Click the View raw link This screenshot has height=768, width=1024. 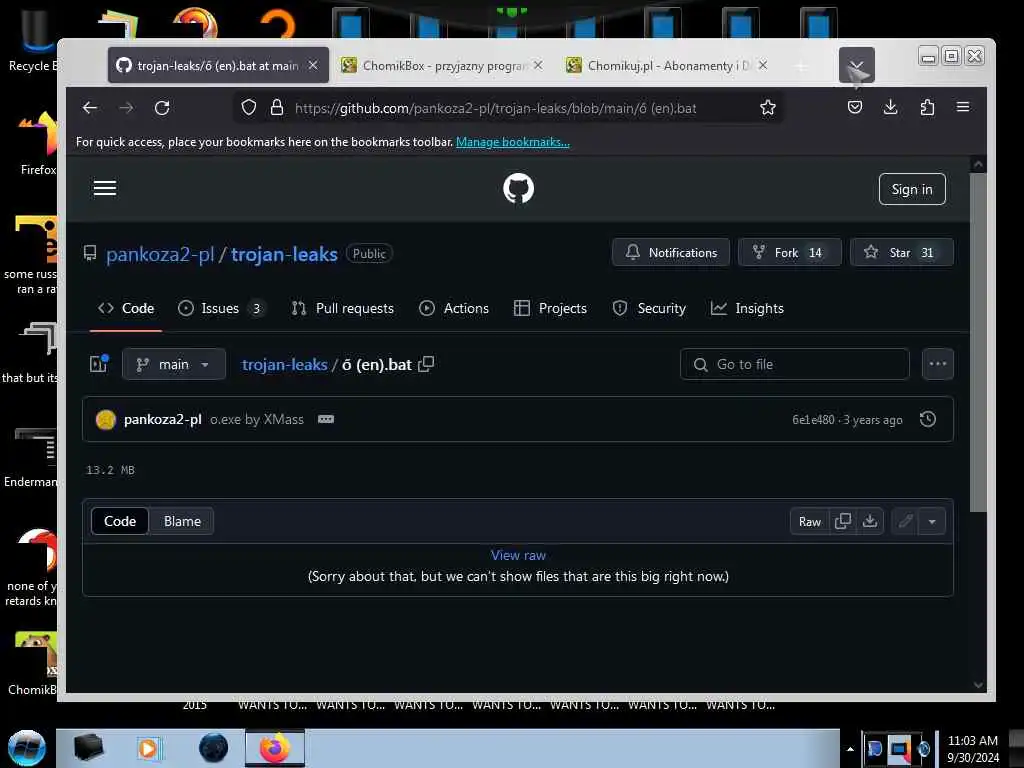pos(519,555)
